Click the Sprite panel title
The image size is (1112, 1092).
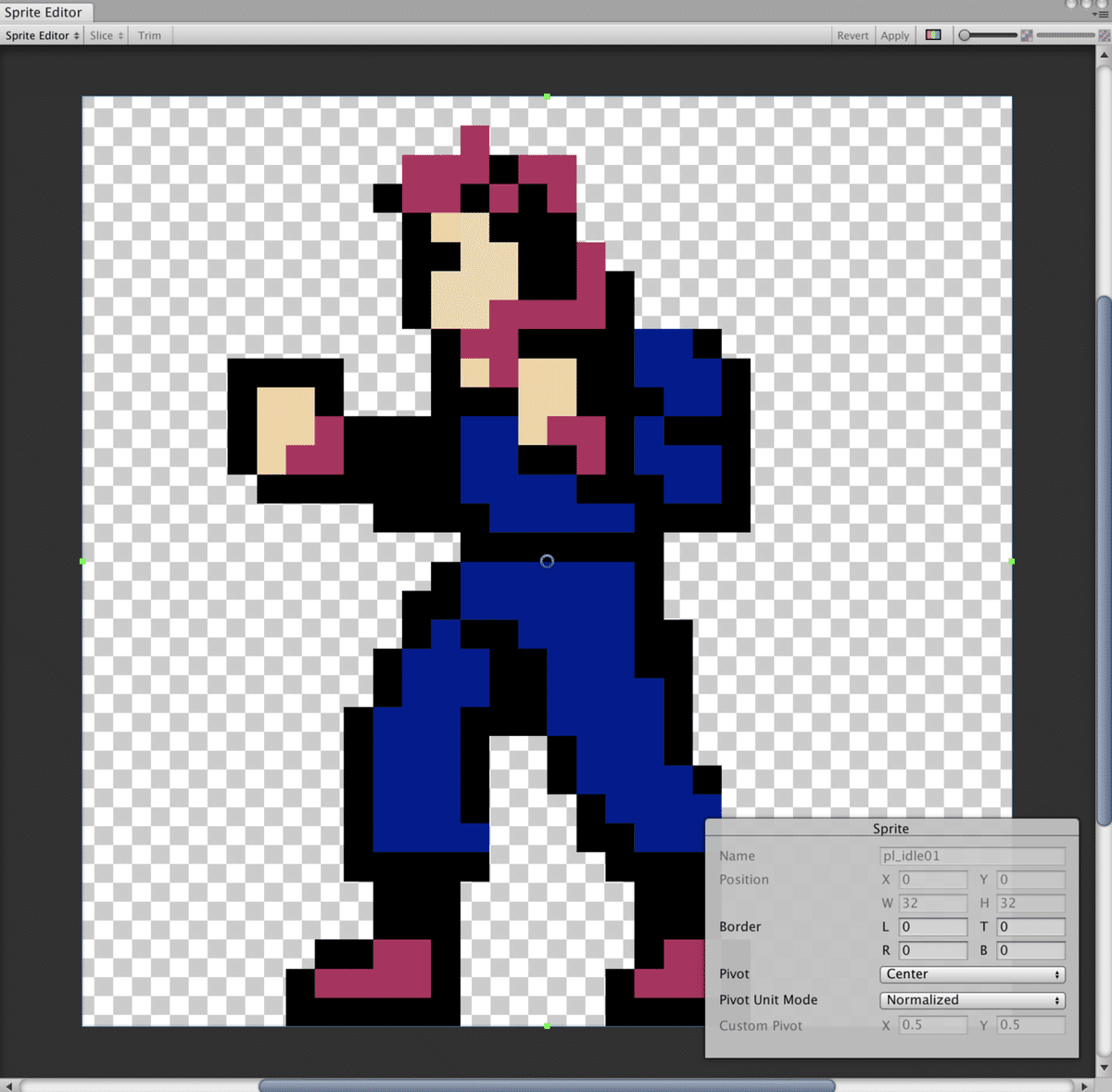891,829
